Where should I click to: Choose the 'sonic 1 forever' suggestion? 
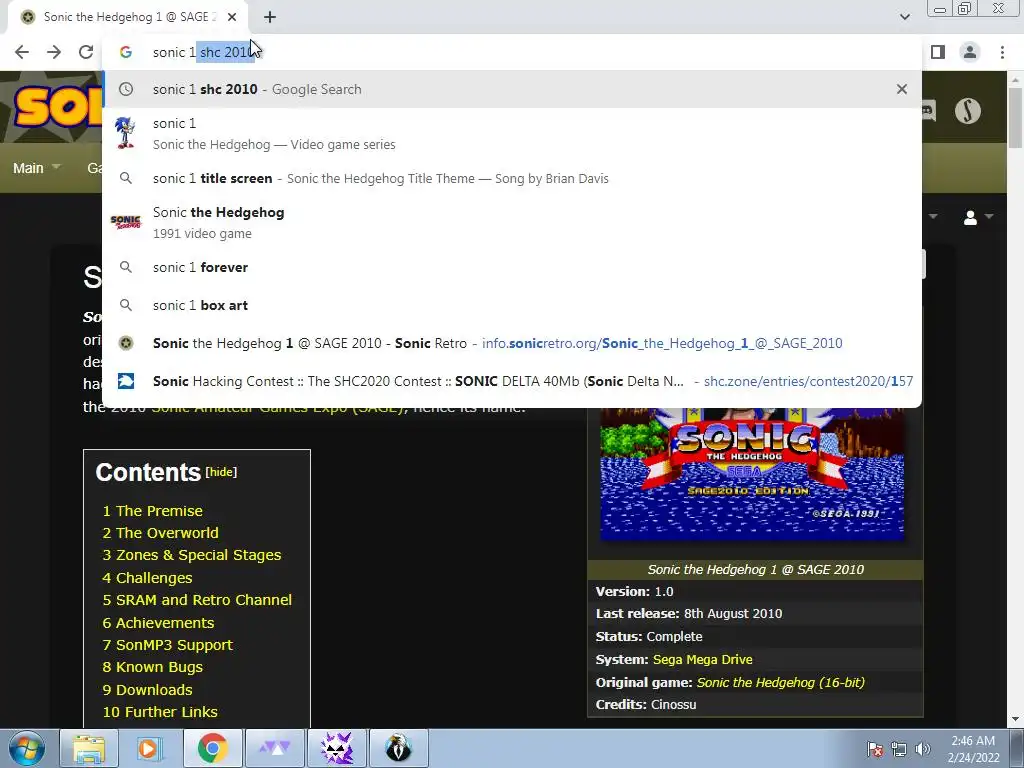pos(512,267)
